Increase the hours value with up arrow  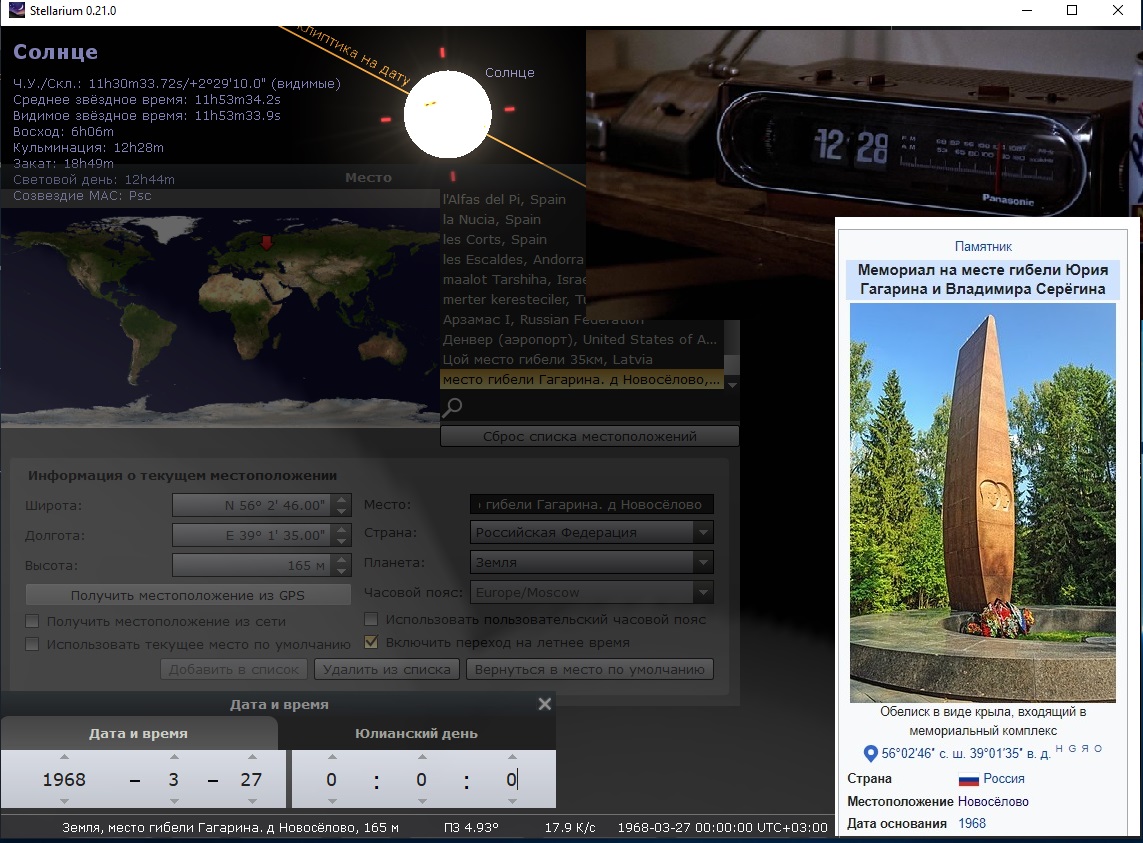(332, 757)
